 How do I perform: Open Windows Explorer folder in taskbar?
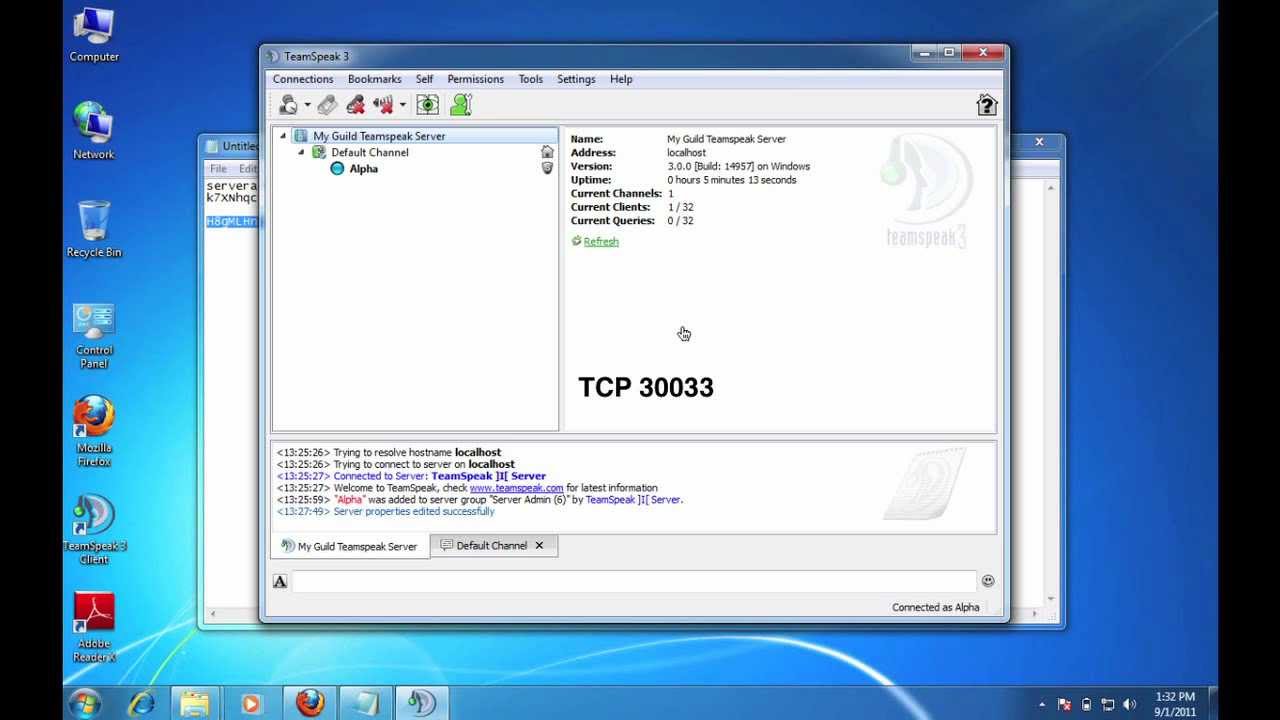[196, 703]
